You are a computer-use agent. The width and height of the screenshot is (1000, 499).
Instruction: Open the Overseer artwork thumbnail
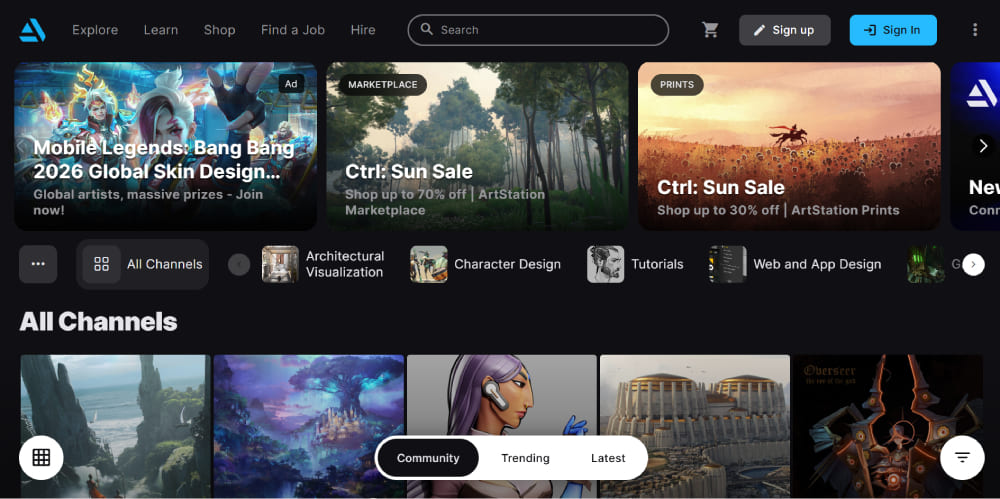tap(888, 426)
